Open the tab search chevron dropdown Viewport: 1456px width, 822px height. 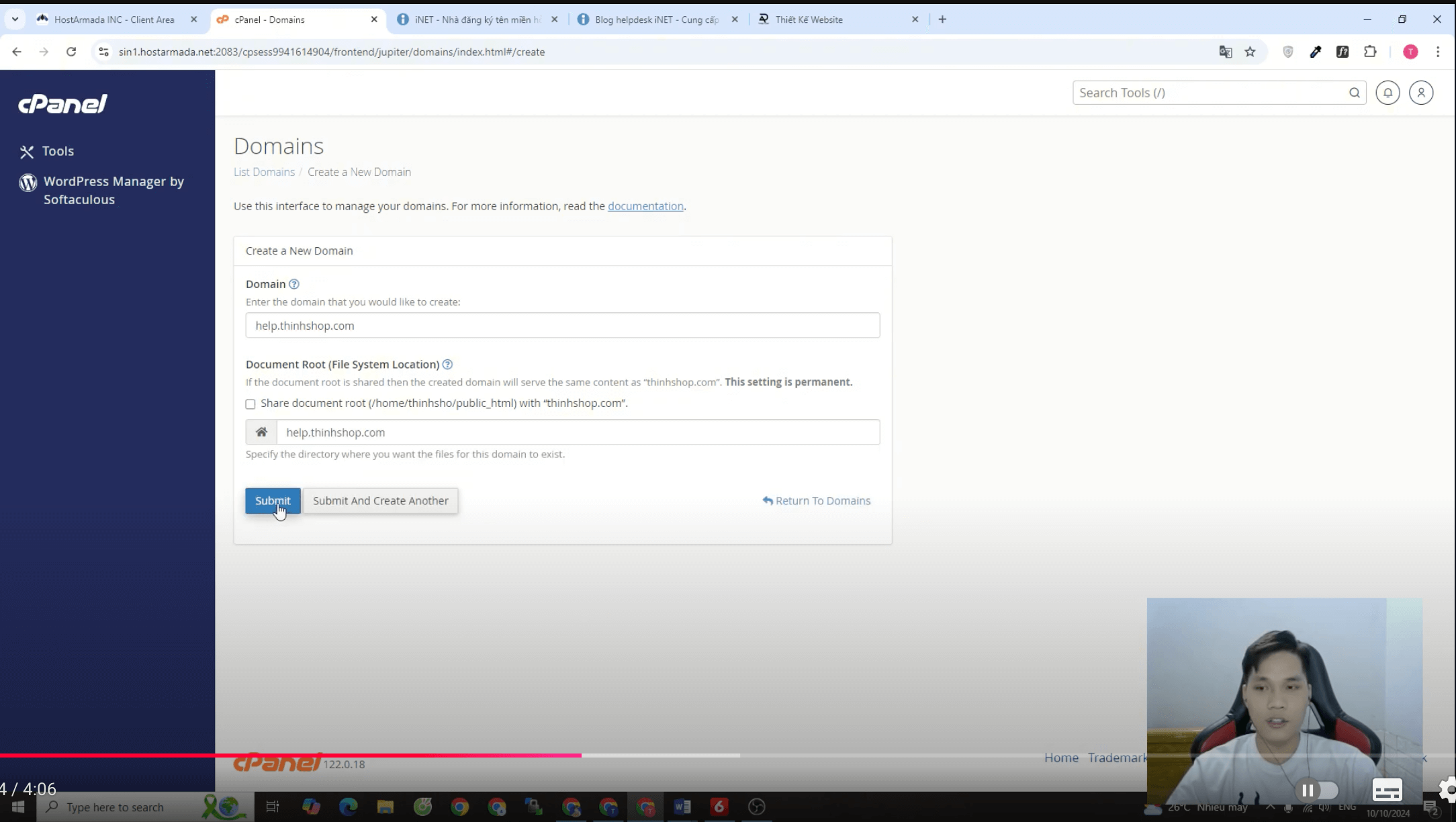[x=15, y=19]
